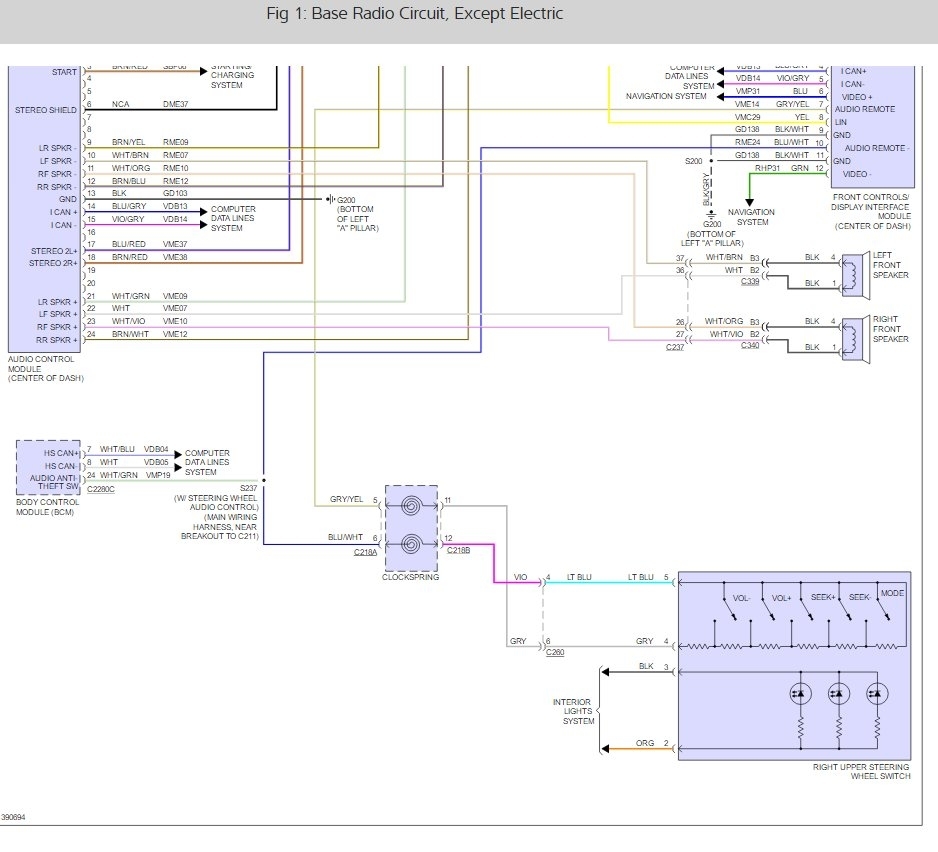The image size is (938, 852).
Task: Click the SEEK+ switch label
Action: coord(823,597)
